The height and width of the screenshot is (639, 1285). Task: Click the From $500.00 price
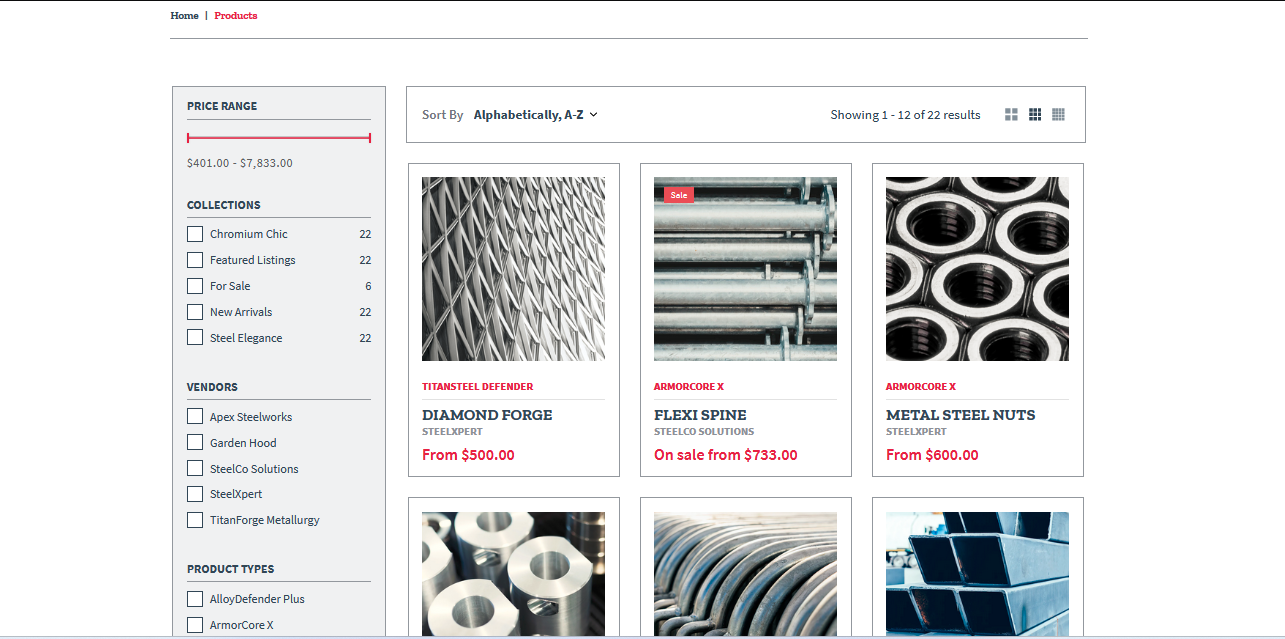(468, 455)
